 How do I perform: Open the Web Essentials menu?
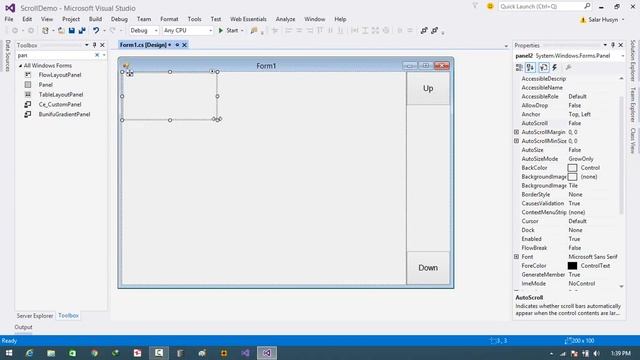[x=248, y=19]
